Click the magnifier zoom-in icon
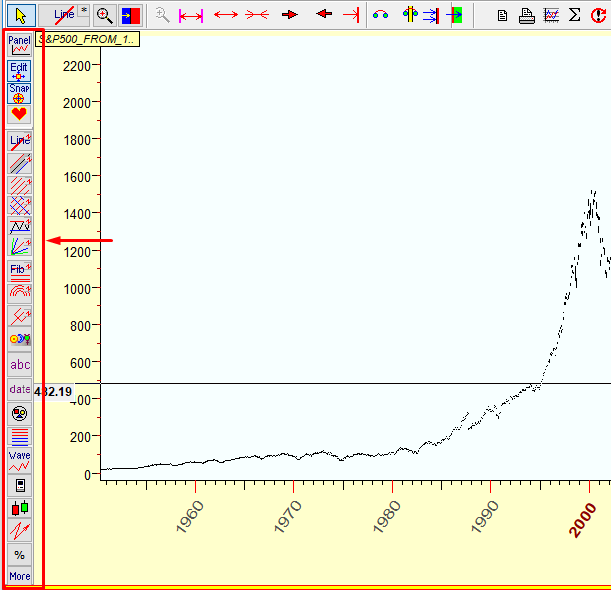 104,15
